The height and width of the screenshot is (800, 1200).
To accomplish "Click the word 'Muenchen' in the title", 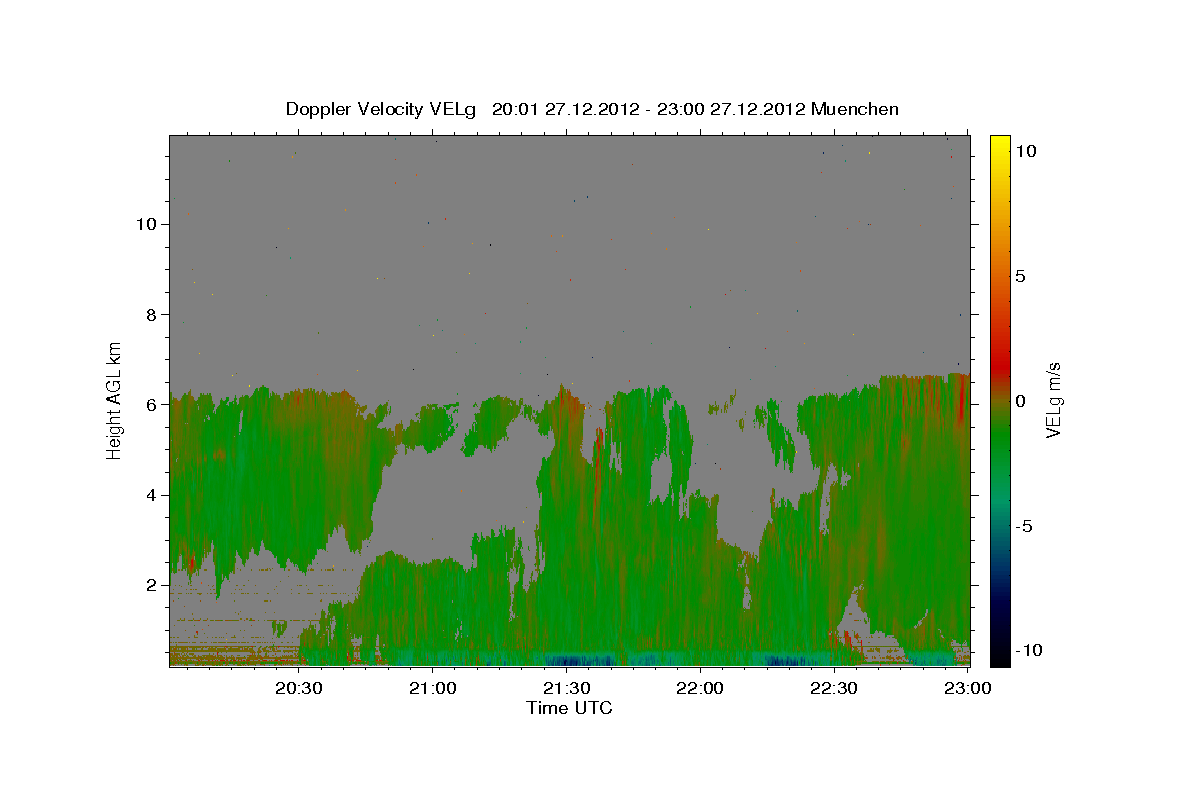I will coord(855,109).
